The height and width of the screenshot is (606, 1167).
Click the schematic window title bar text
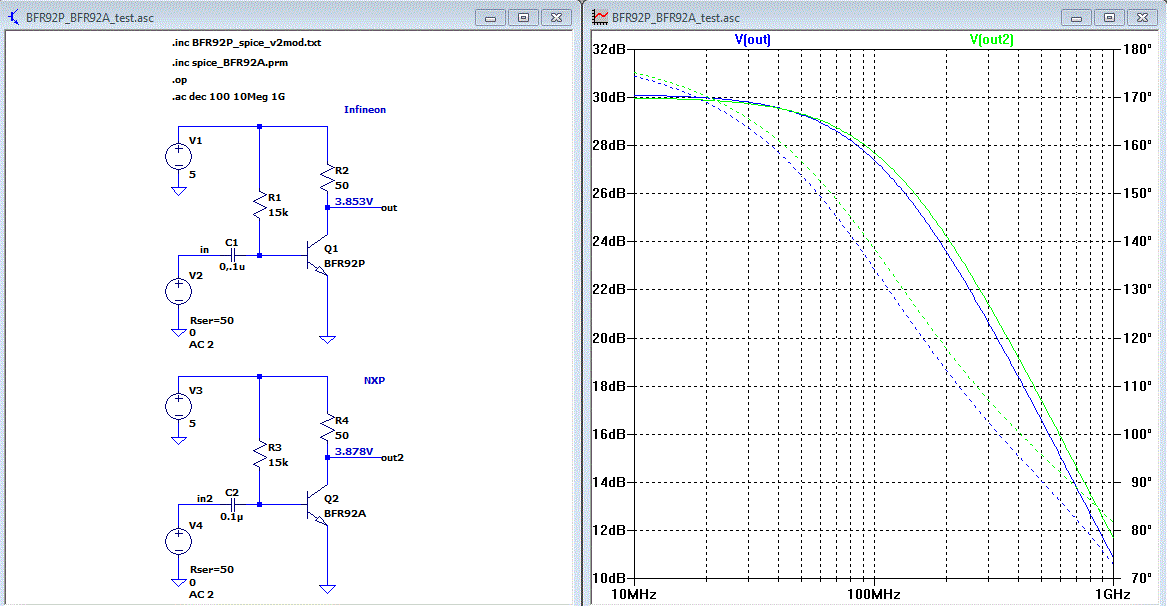pos(90,18)
